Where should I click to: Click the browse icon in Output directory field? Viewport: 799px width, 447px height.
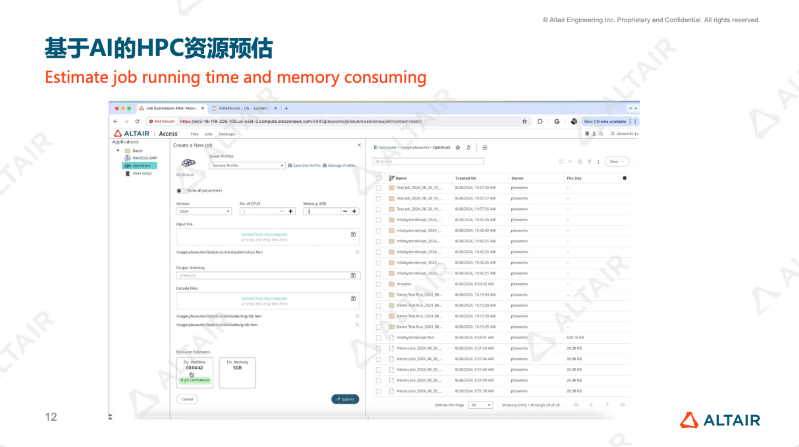(353, 275)
